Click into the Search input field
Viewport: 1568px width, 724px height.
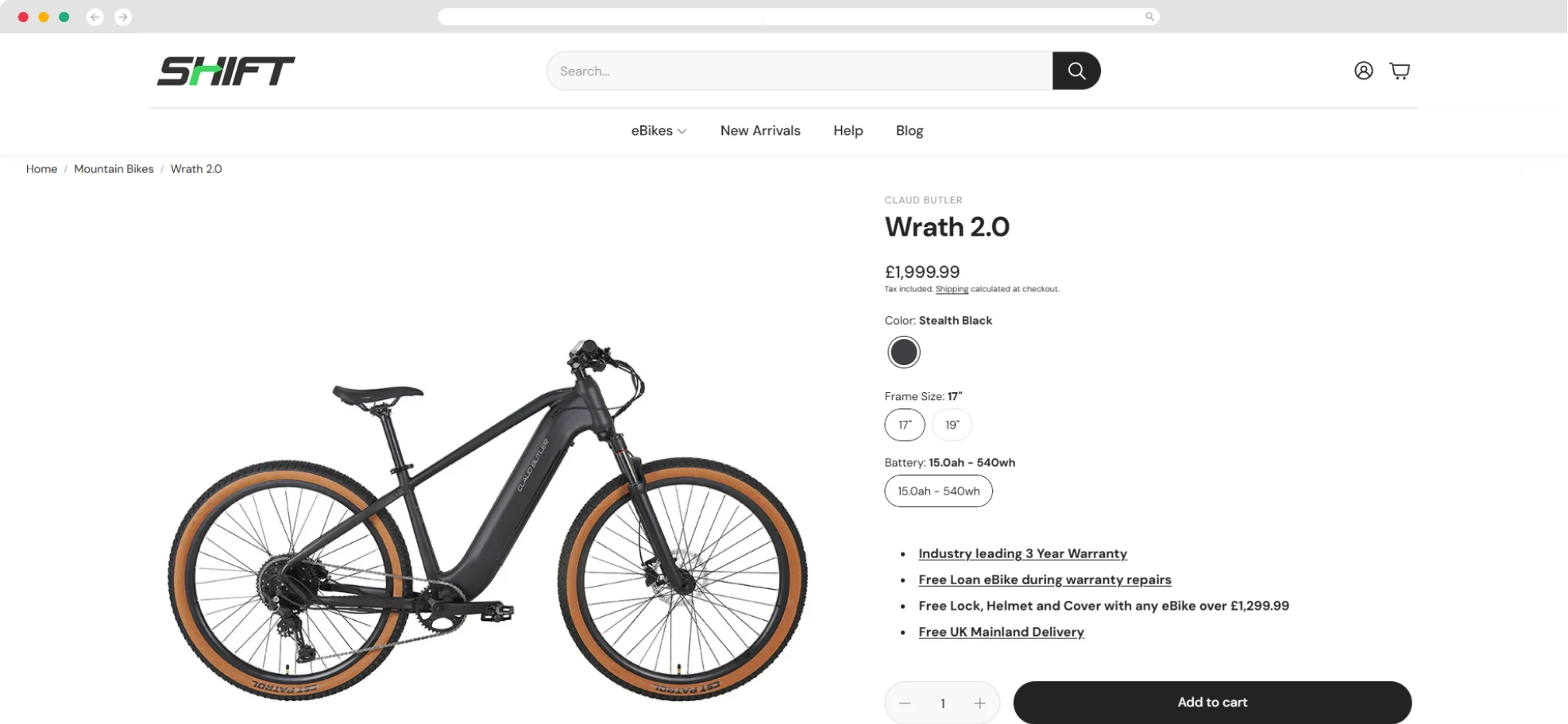[x=799, y=71]
